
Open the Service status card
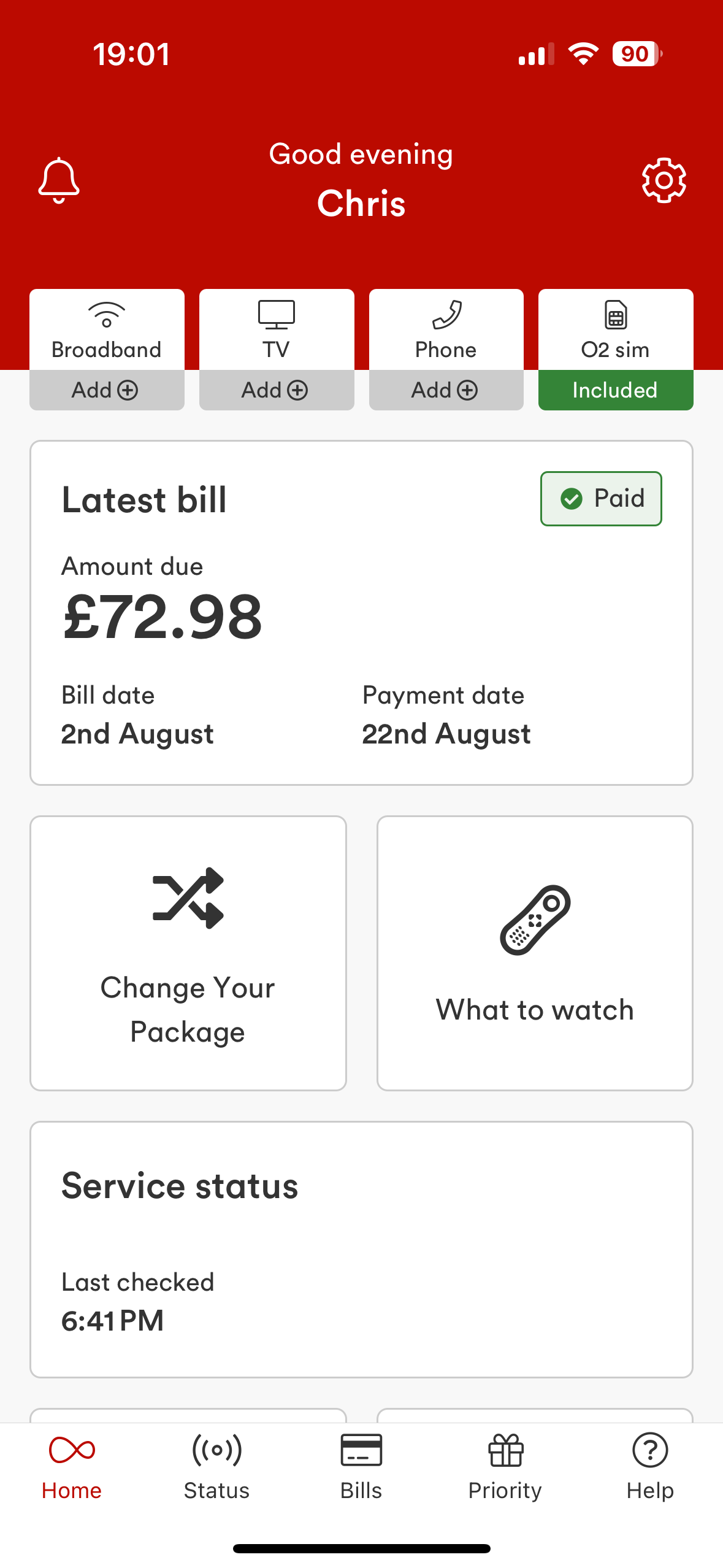(361, 1250)
